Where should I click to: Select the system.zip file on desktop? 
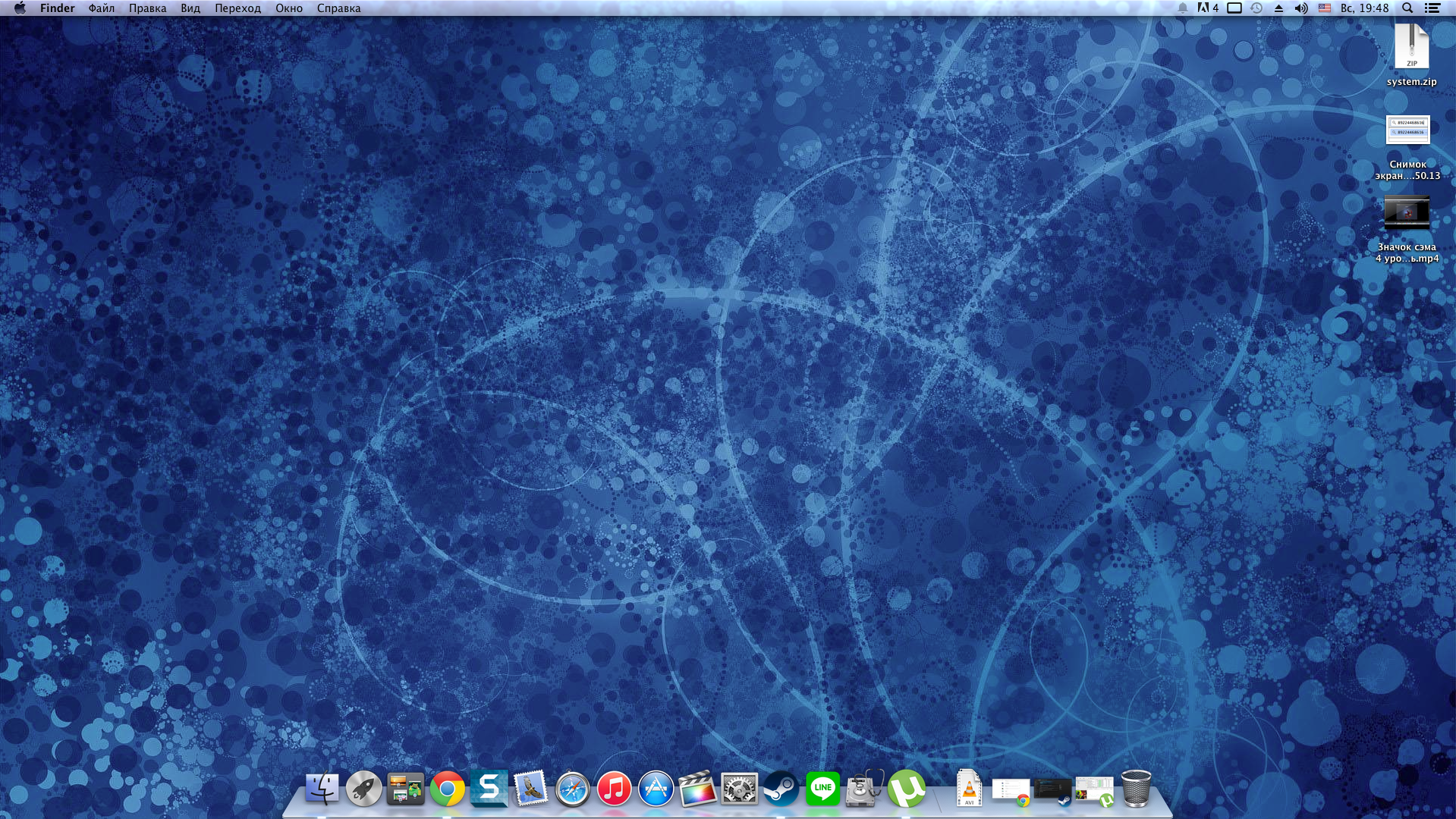(x=1411, y=55)
